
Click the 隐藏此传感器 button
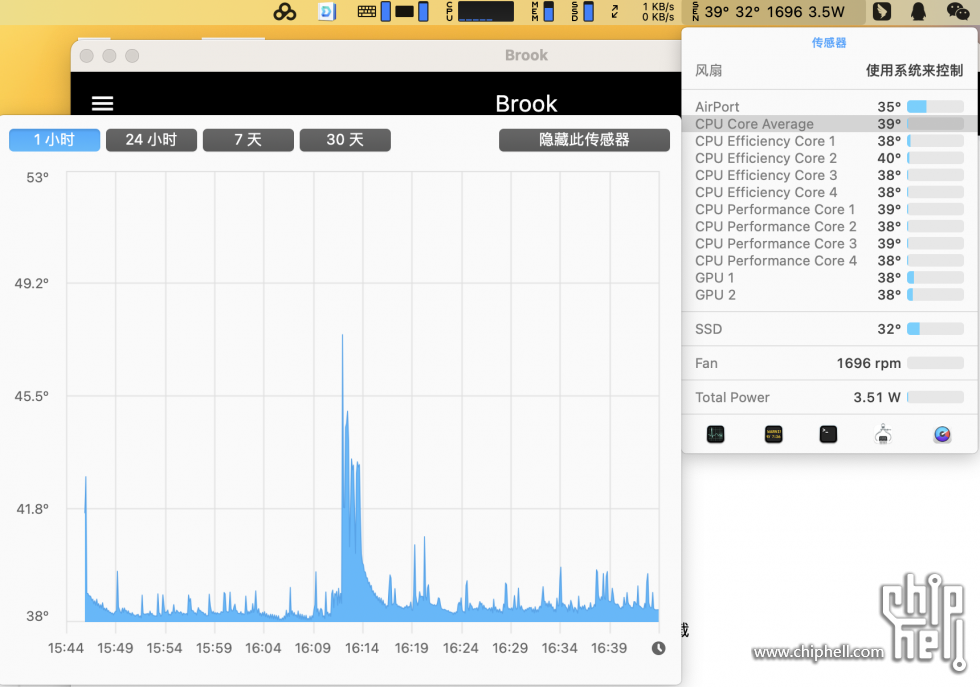(x=584, y=139)
